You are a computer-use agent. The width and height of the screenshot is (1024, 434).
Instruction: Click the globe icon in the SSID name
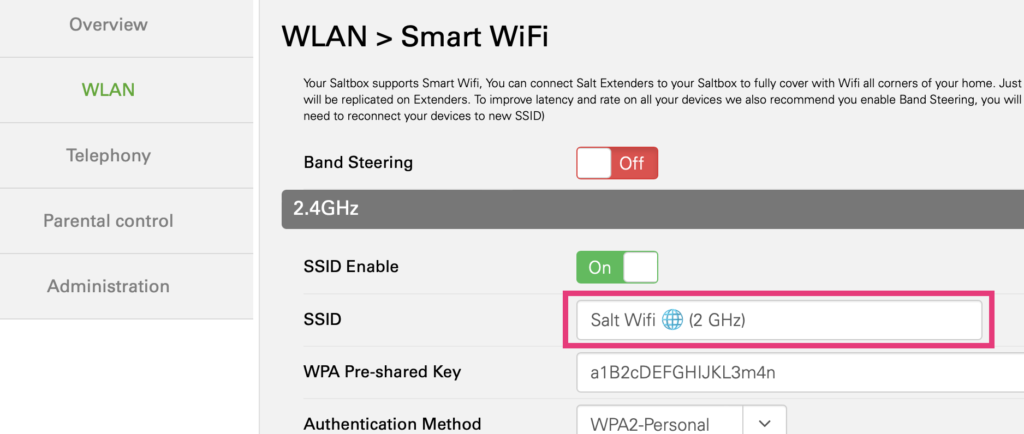pos(672,320)
